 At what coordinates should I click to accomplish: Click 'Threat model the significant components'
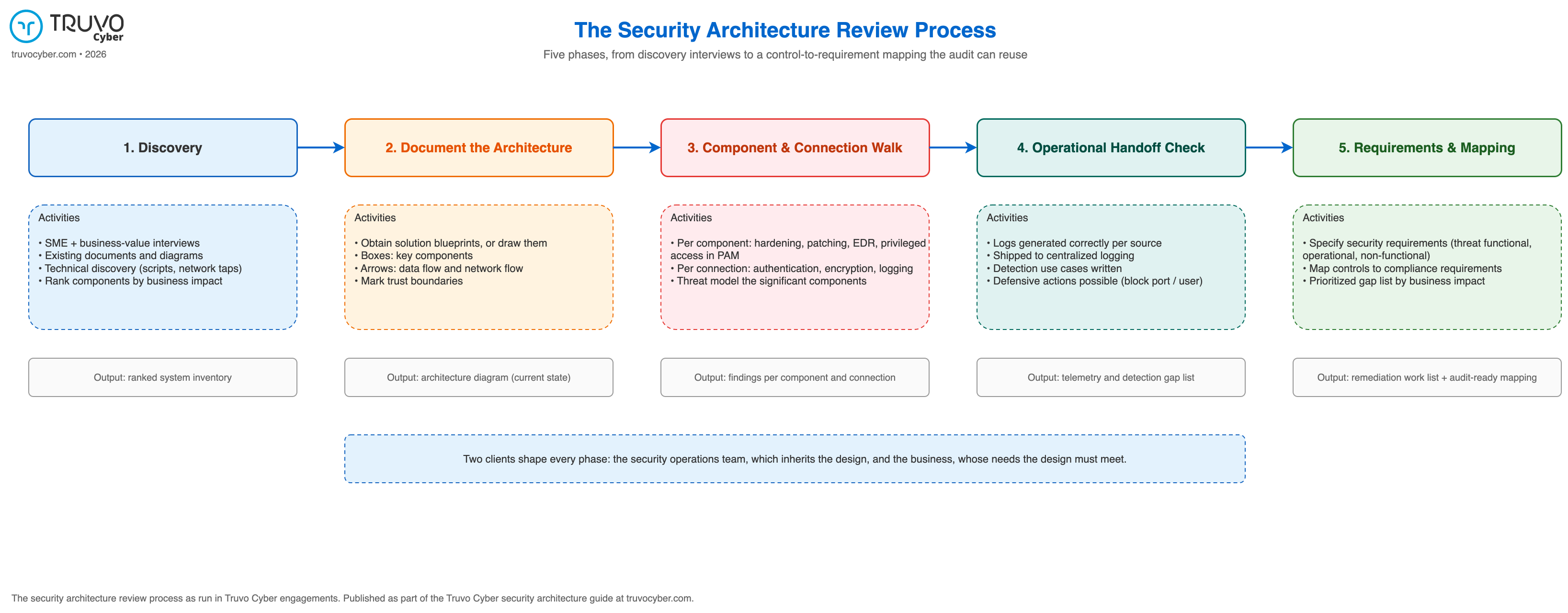(768, 281)
